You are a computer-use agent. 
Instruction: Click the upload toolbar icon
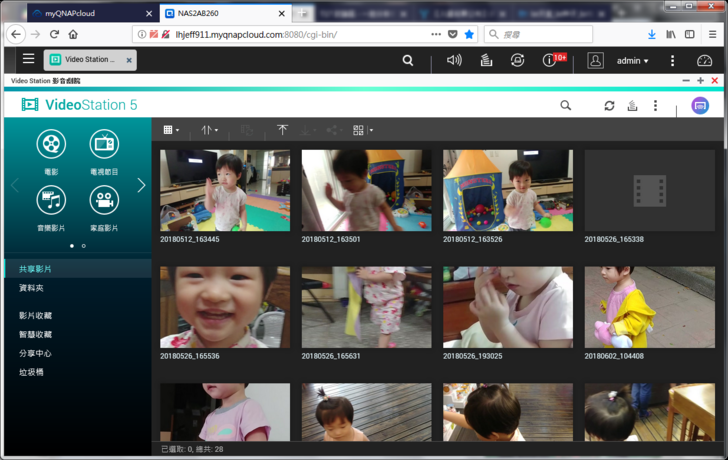pos(282,130)
